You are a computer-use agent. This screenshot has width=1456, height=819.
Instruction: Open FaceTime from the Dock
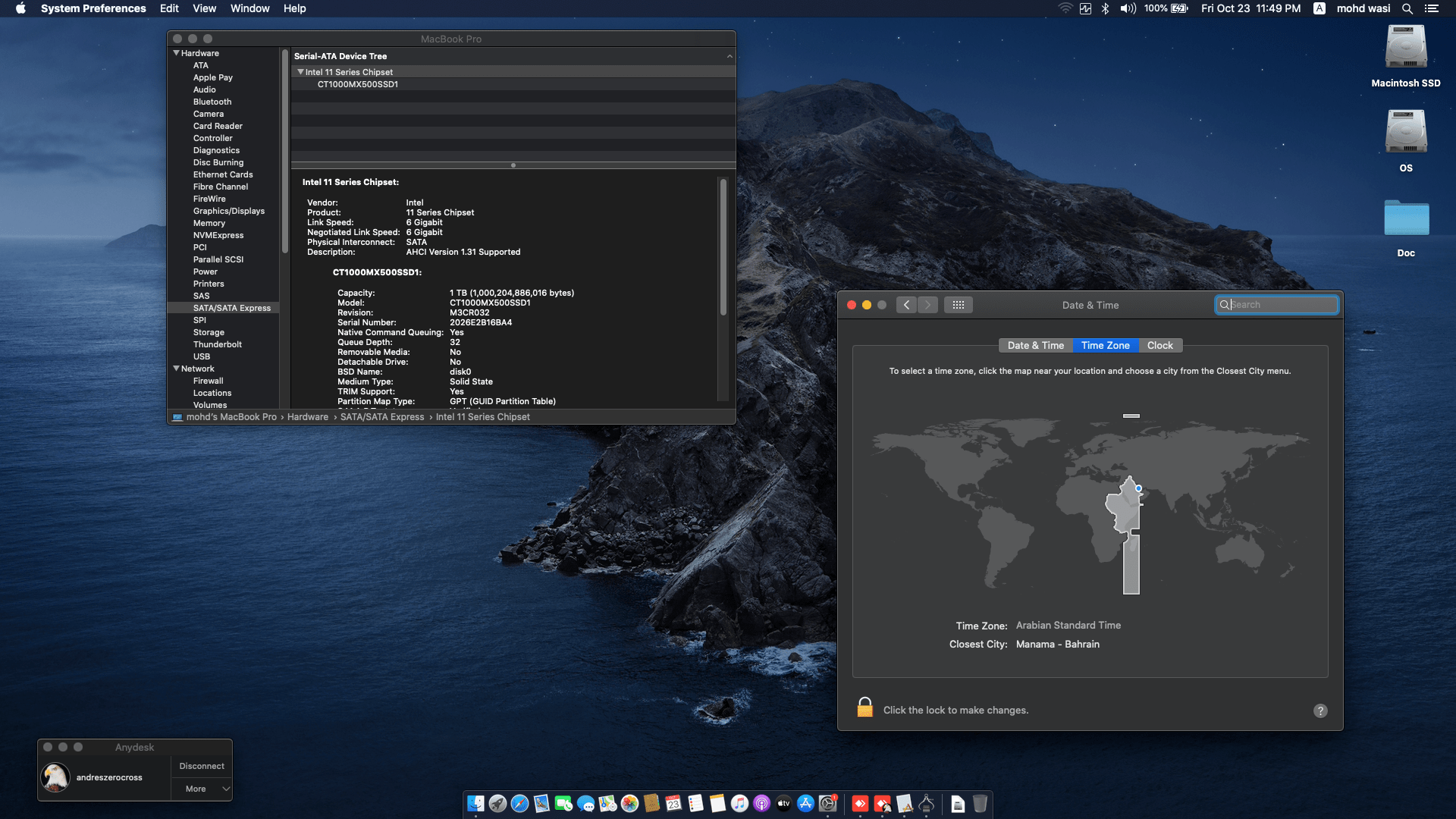pyautogui.click(x=563, y=804)
